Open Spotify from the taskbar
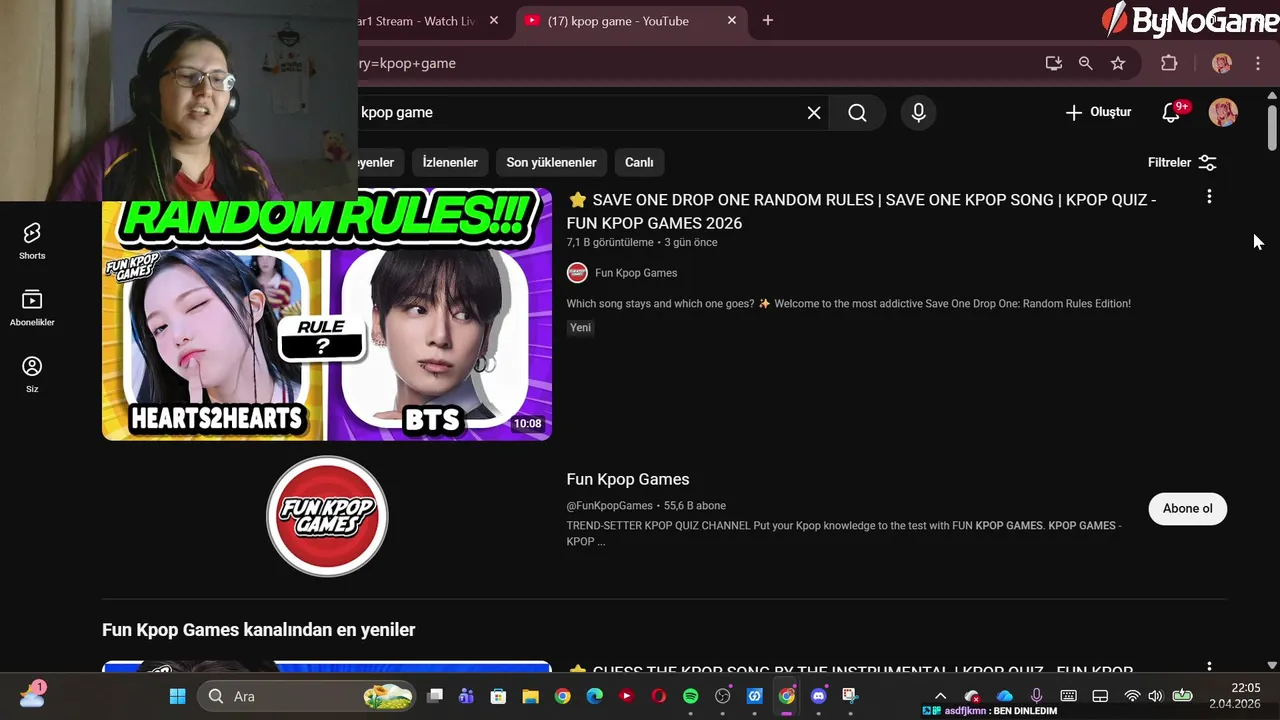Screen dimensions: 1280x720 coord(690,696)
